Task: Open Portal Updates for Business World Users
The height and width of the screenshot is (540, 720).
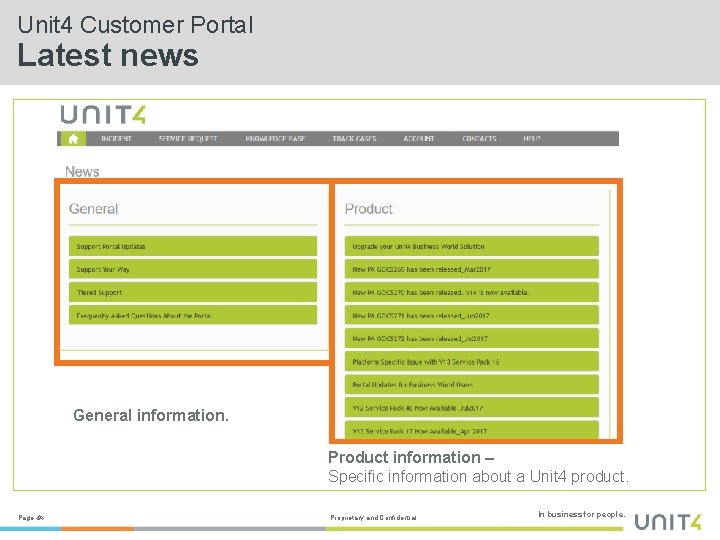Action: (472, 385)
